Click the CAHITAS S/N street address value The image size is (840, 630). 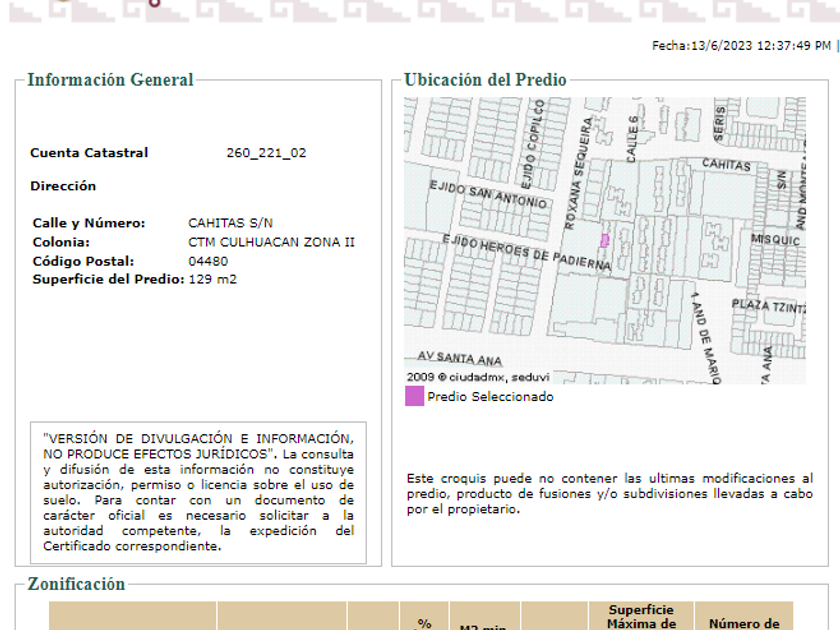tap(230, 223)
